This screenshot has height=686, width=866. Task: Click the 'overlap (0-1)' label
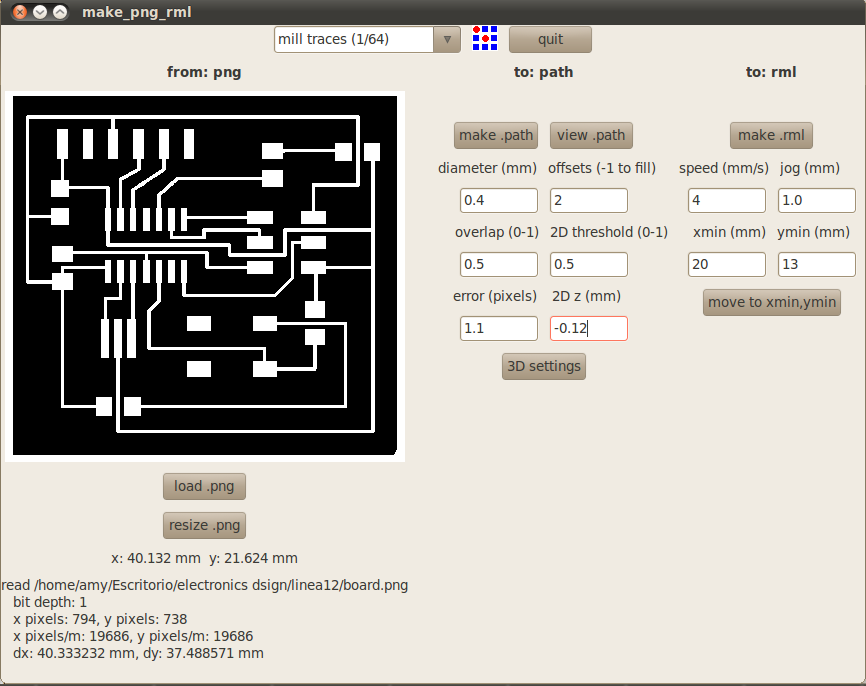point(497,232)
